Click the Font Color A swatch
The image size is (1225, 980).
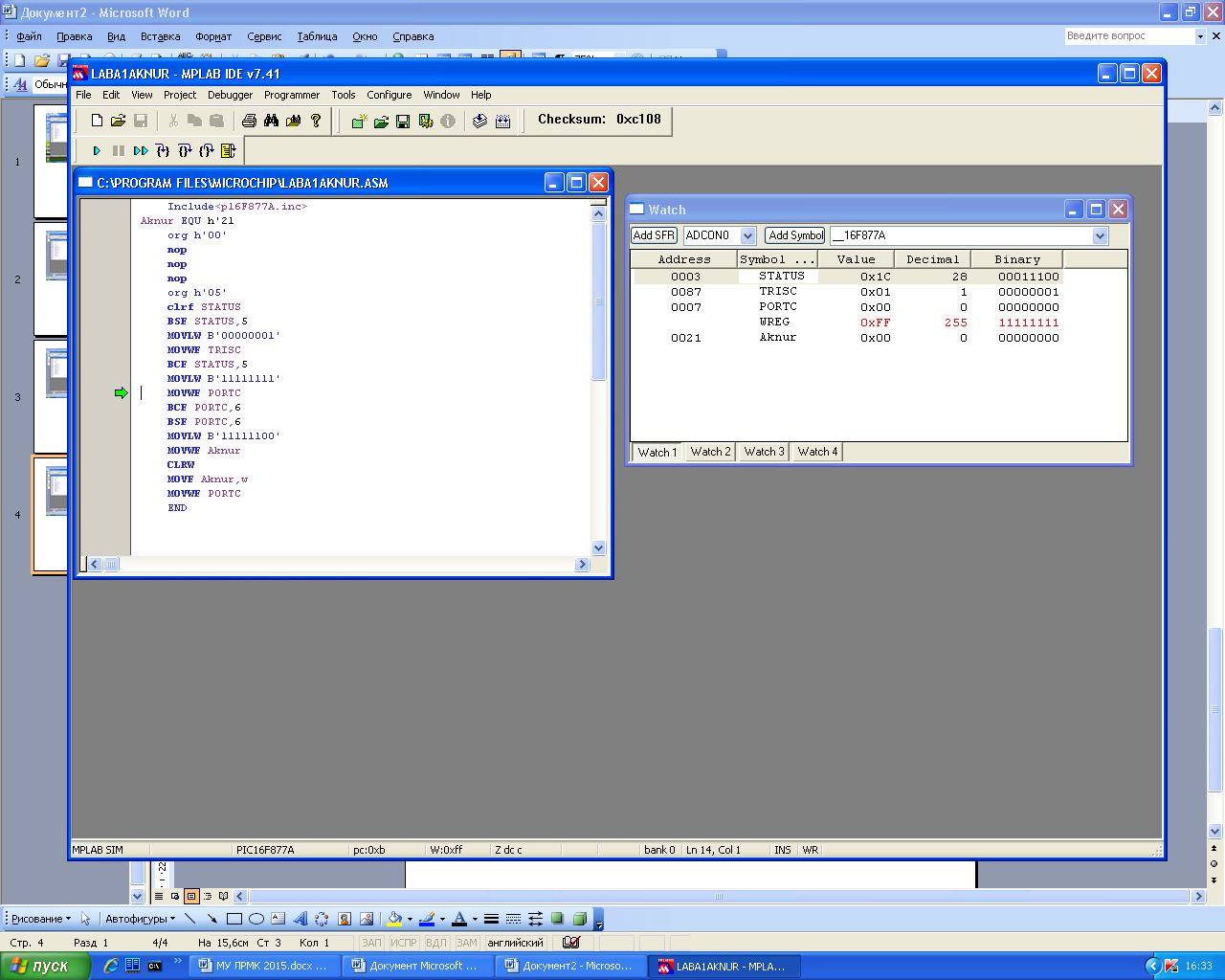[x=459, y=919]
